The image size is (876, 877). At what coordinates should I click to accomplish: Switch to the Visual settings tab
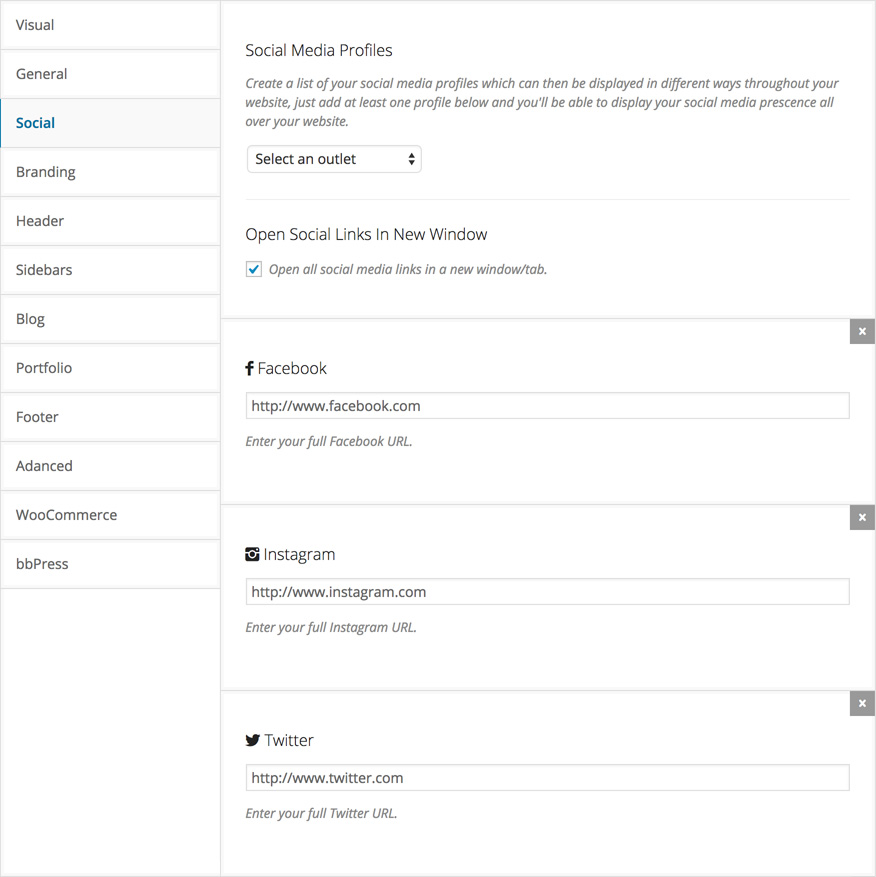coord(110,25)
